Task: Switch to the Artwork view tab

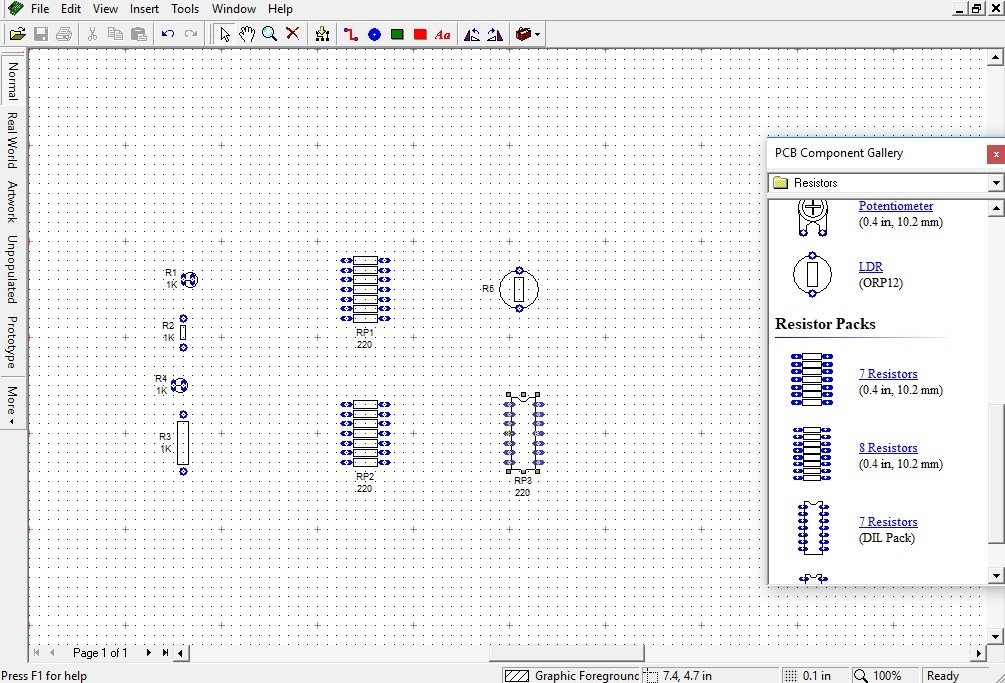Action: 12,201
